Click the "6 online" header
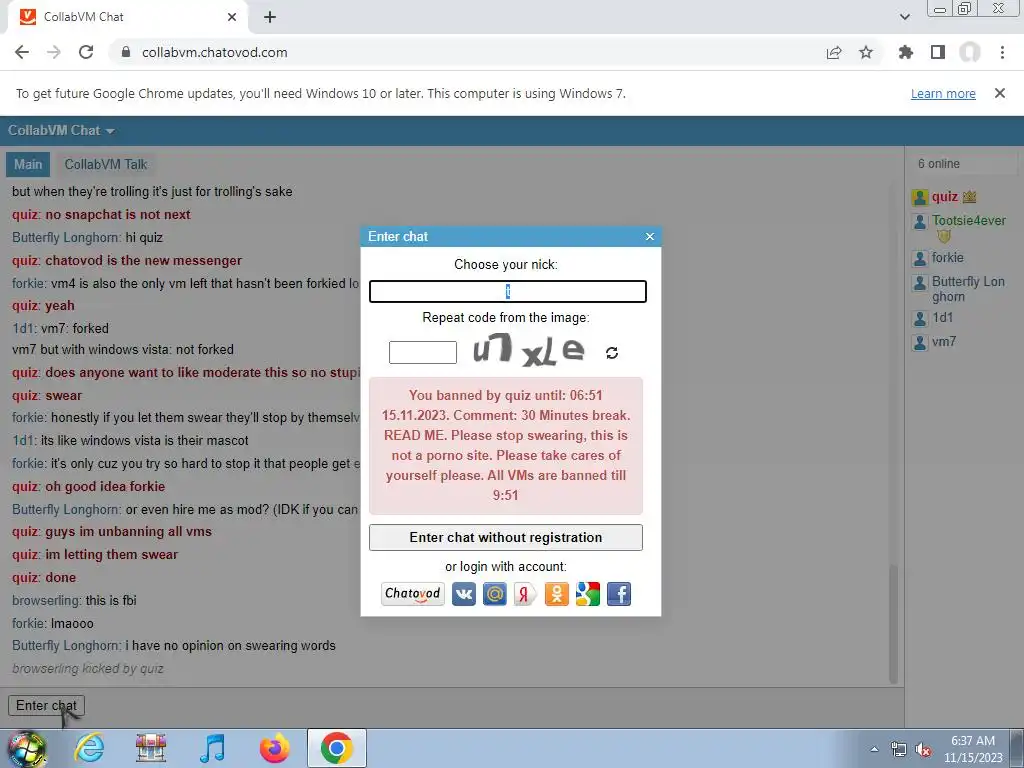1024x768 pixels. click(x=938, y=164)
